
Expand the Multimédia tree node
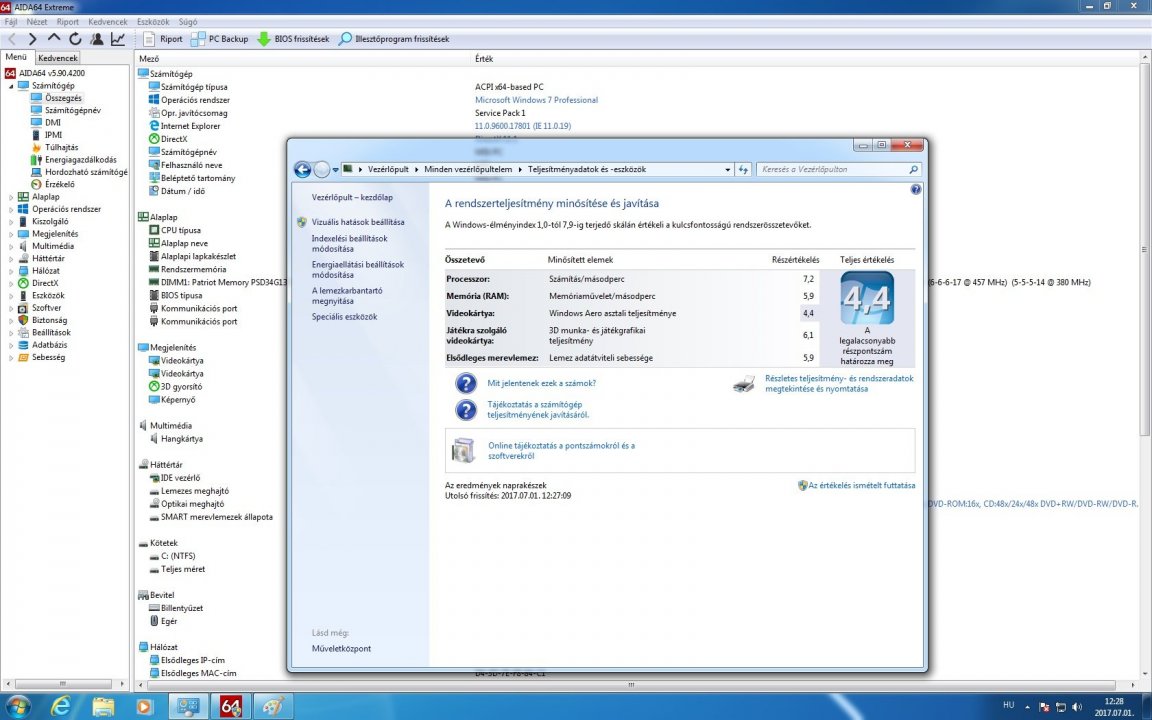pyautogui.click(x=11, y=246)
